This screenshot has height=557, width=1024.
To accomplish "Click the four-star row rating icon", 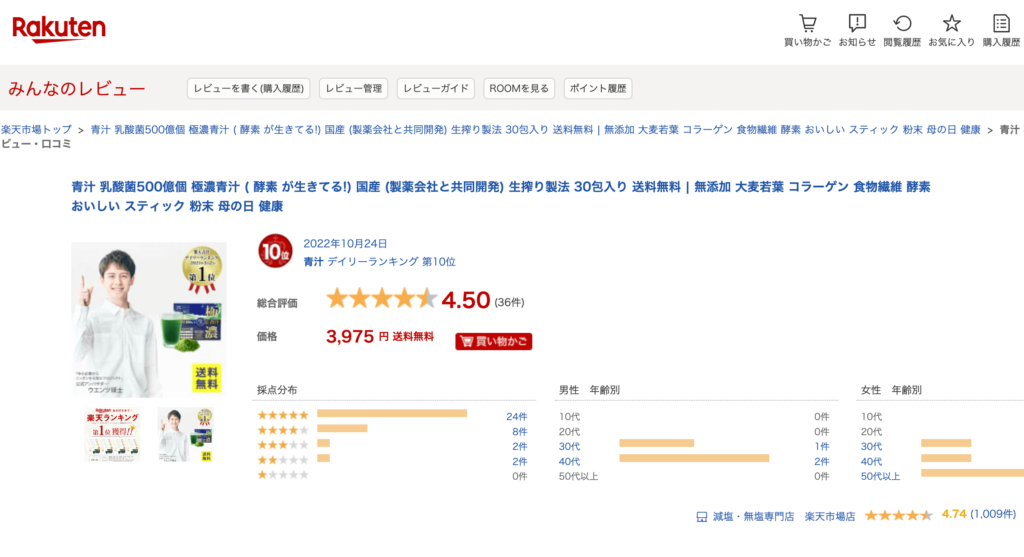I will pyautogui.click(x=283, y=430).
